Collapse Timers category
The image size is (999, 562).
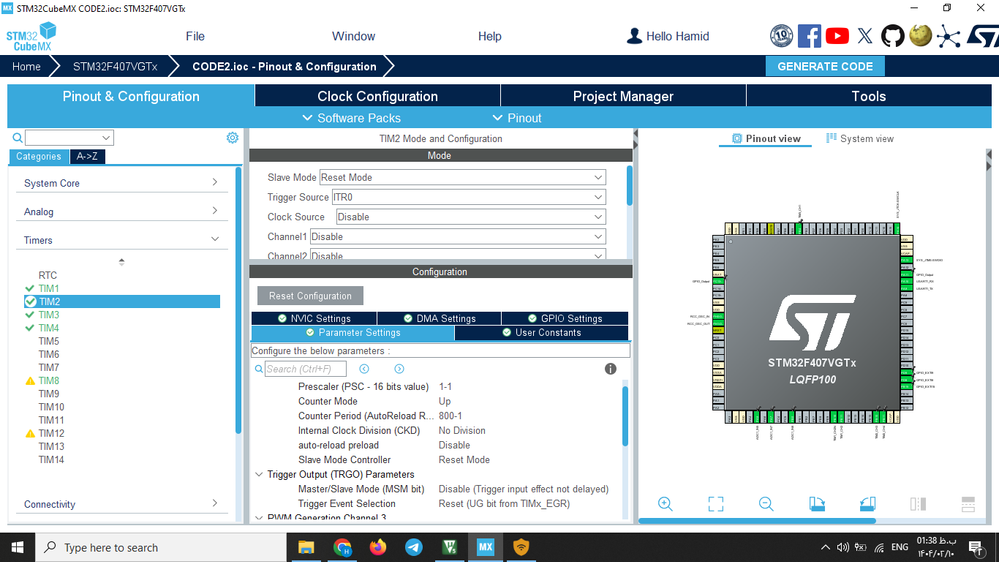click(x=121, y=240)
